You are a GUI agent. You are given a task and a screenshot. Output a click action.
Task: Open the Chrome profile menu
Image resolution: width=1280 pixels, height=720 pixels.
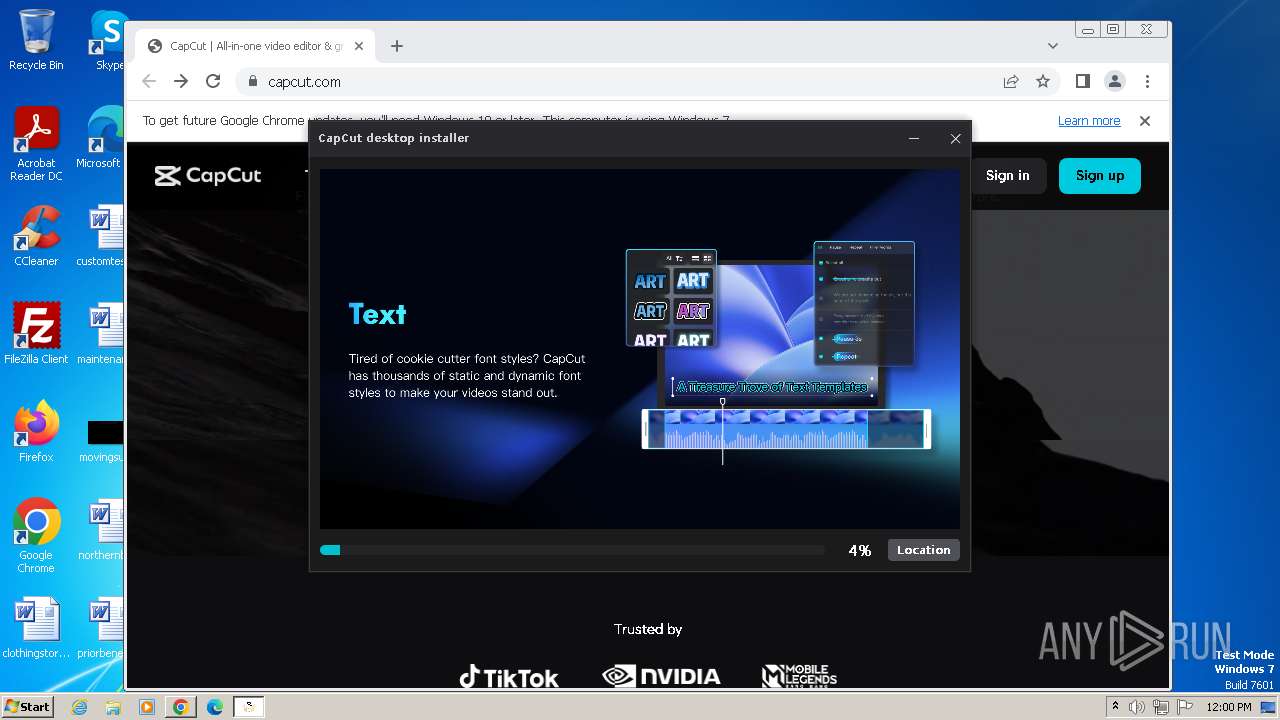click(x=1115, y=82)
